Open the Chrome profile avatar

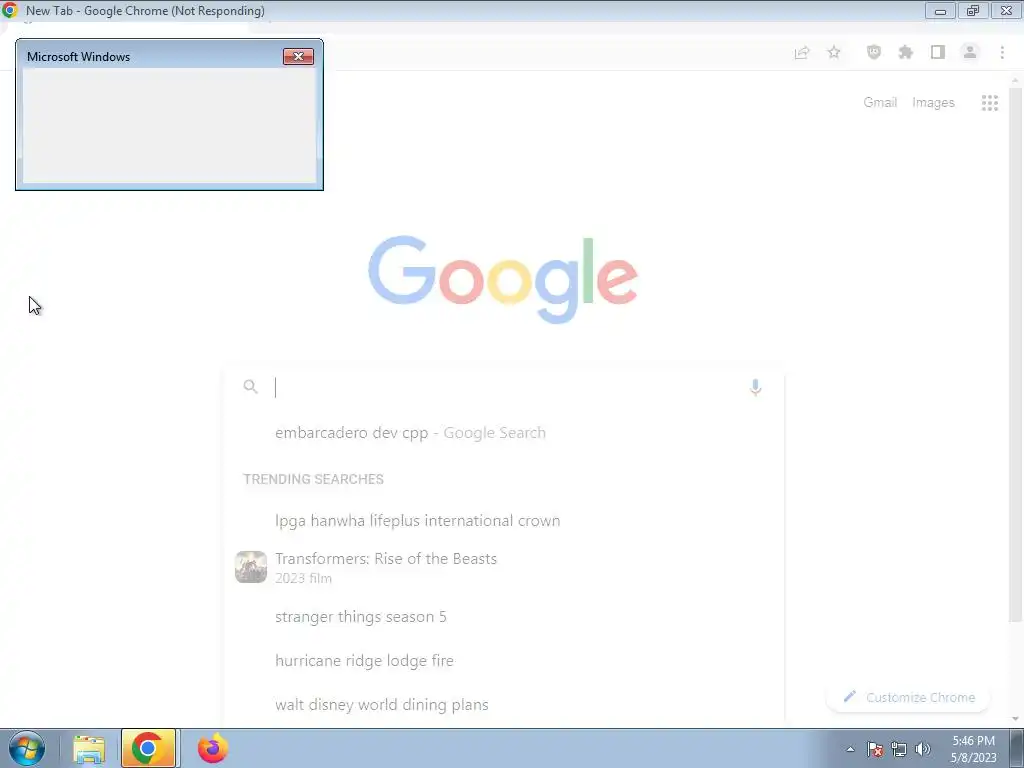(970, 52)
